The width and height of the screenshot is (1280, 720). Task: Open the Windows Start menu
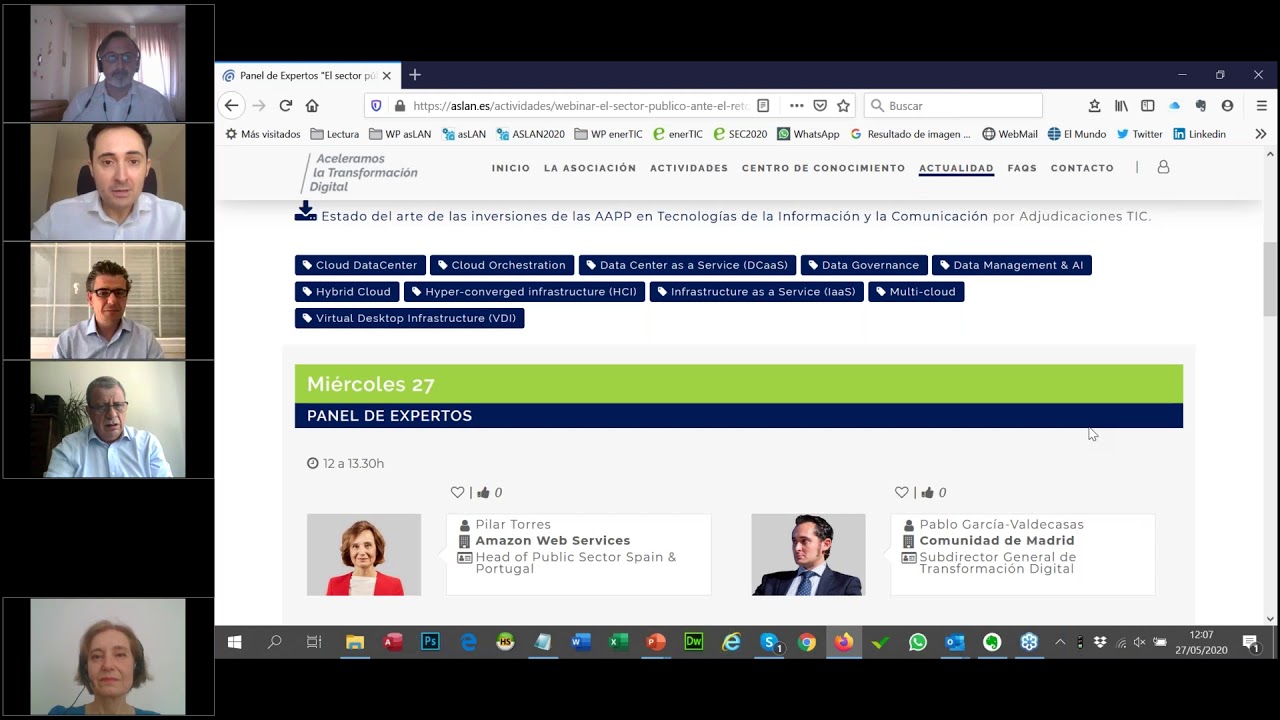point(234,642)
